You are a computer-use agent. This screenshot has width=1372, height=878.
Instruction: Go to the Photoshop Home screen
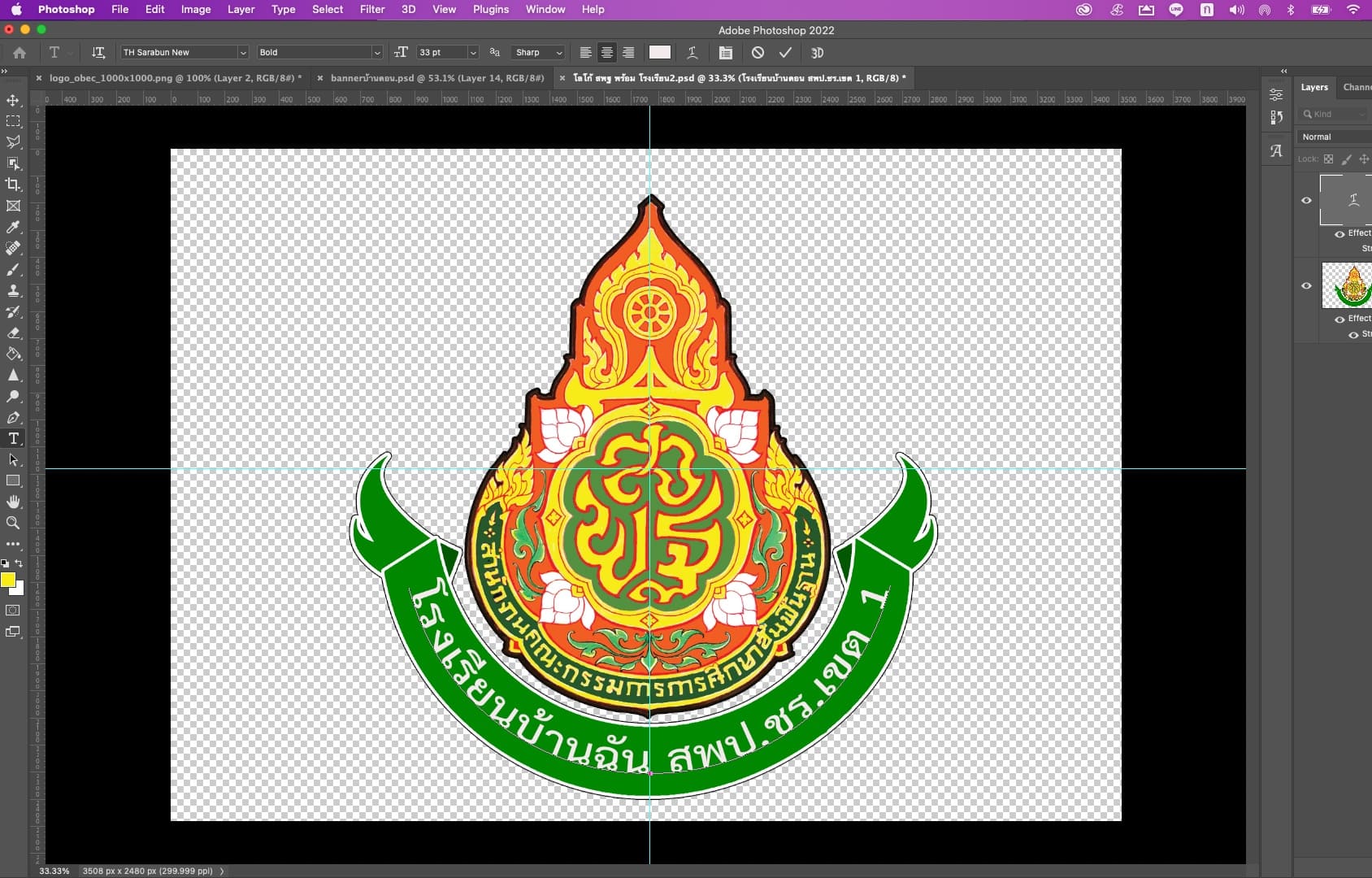coord(20,52)
